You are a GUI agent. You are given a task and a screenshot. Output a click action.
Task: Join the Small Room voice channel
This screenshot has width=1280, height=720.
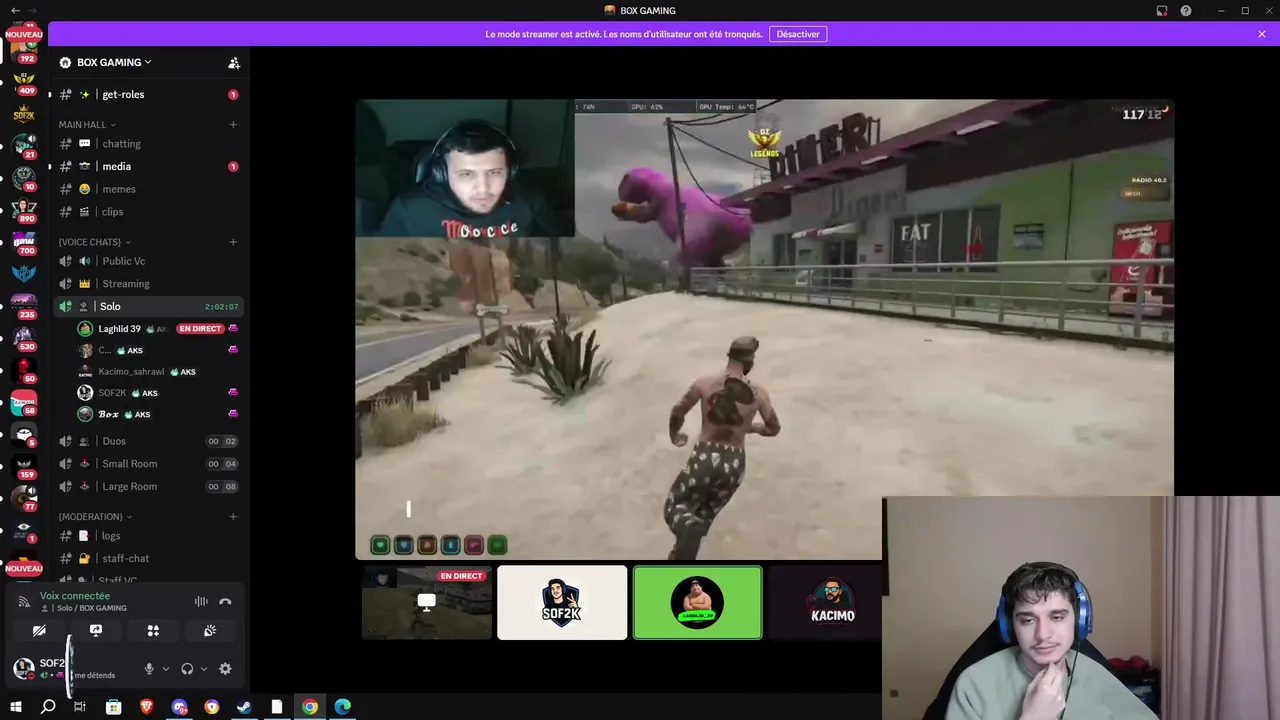pyautogui.click(x=148, y=463)
